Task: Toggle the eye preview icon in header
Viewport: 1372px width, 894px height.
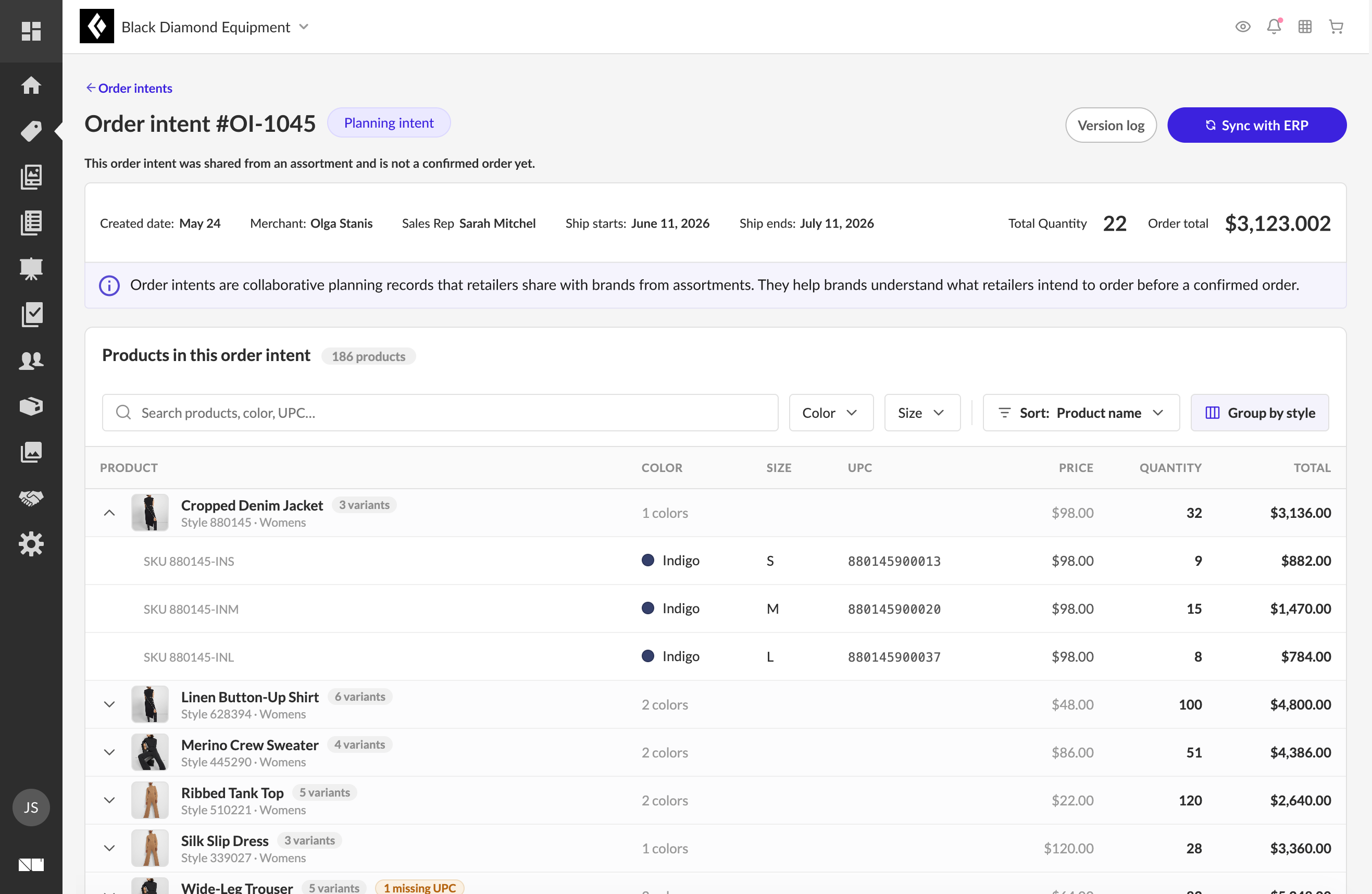Action: coord(1243,27)
